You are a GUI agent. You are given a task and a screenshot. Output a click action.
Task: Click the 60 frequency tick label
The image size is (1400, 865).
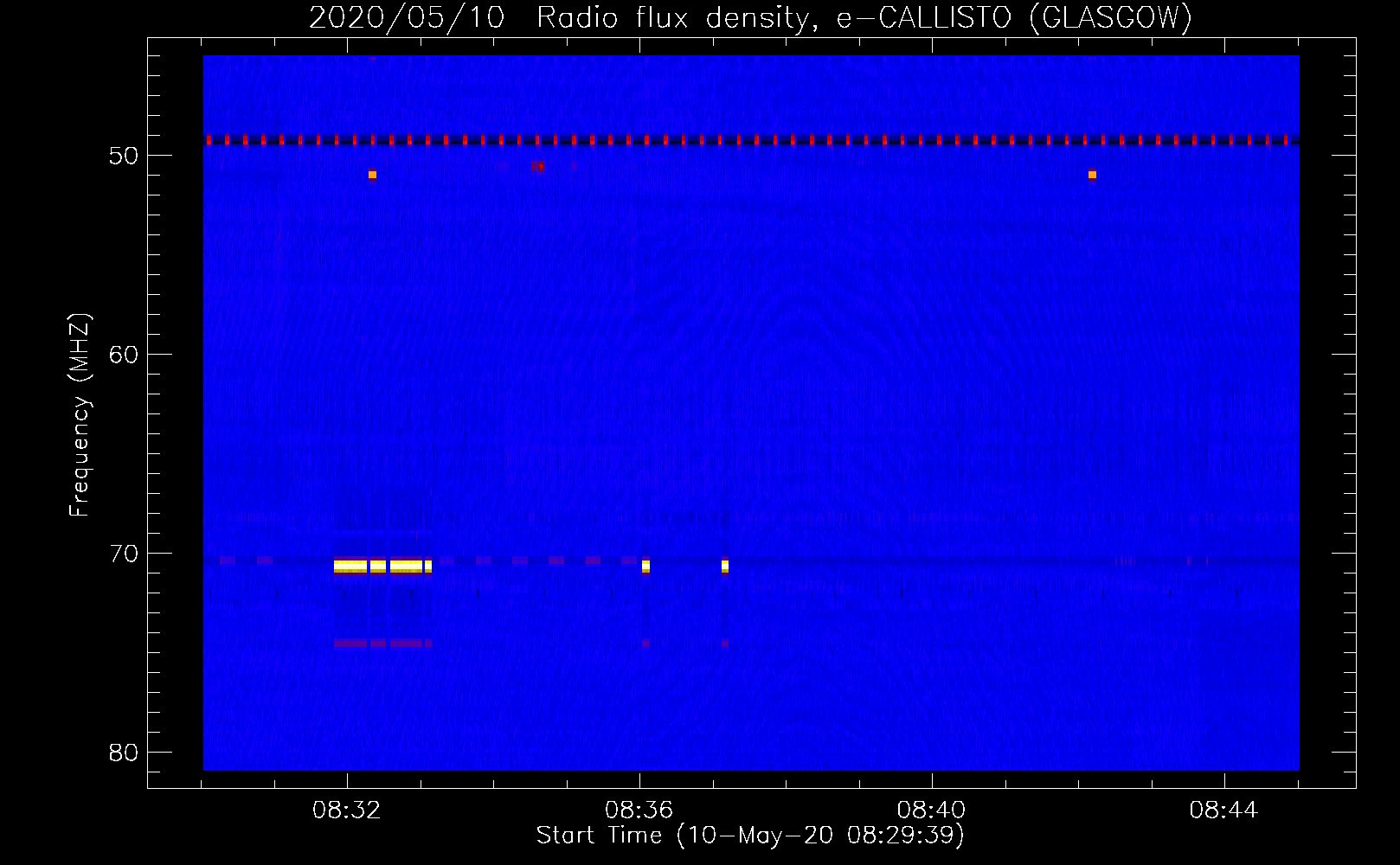124,355
